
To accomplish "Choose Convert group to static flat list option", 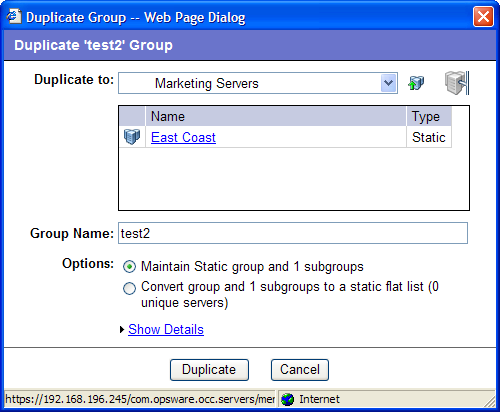I will click(x=129, y=288).
